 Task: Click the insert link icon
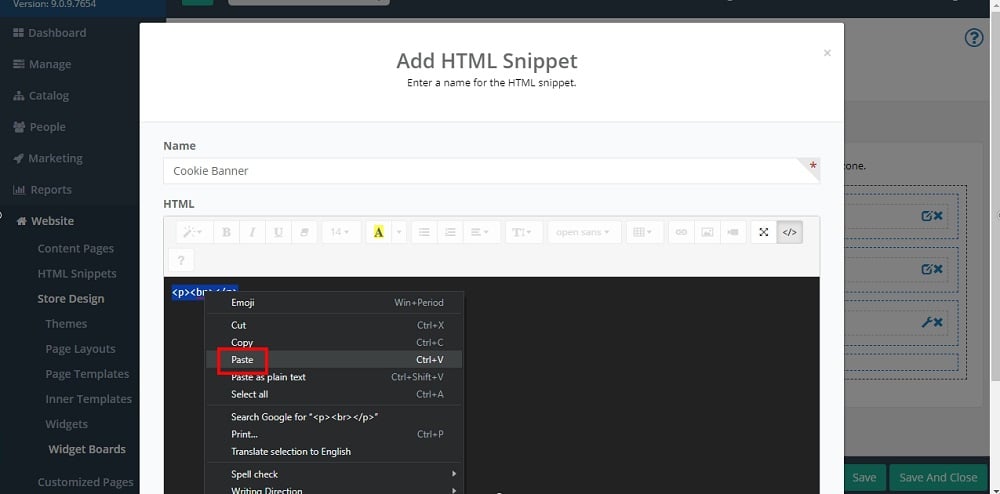[681, 233]
